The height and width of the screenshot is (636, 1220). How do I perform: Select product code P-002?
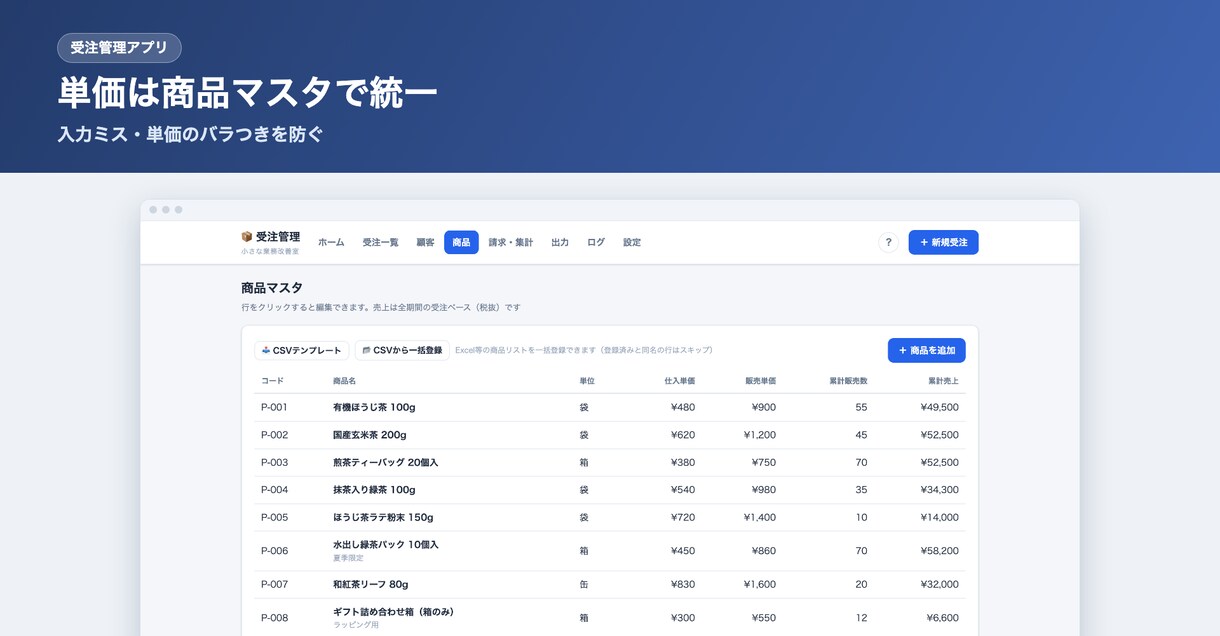(x=274, y=435)
